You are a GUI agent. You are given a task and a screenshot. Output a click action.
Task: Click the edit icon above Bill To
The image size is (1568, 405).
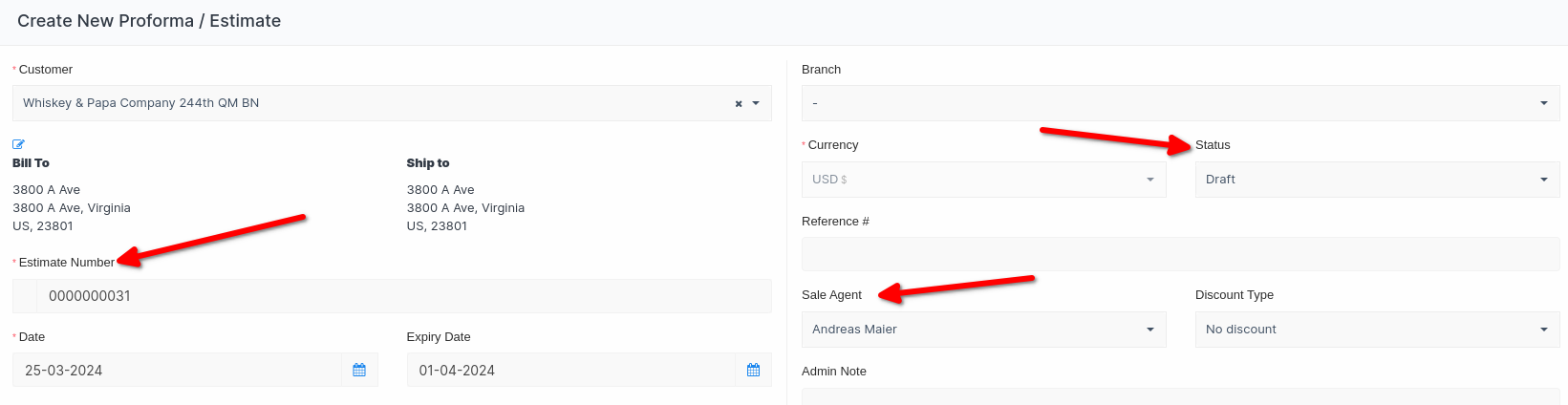(x=18, y=144)
